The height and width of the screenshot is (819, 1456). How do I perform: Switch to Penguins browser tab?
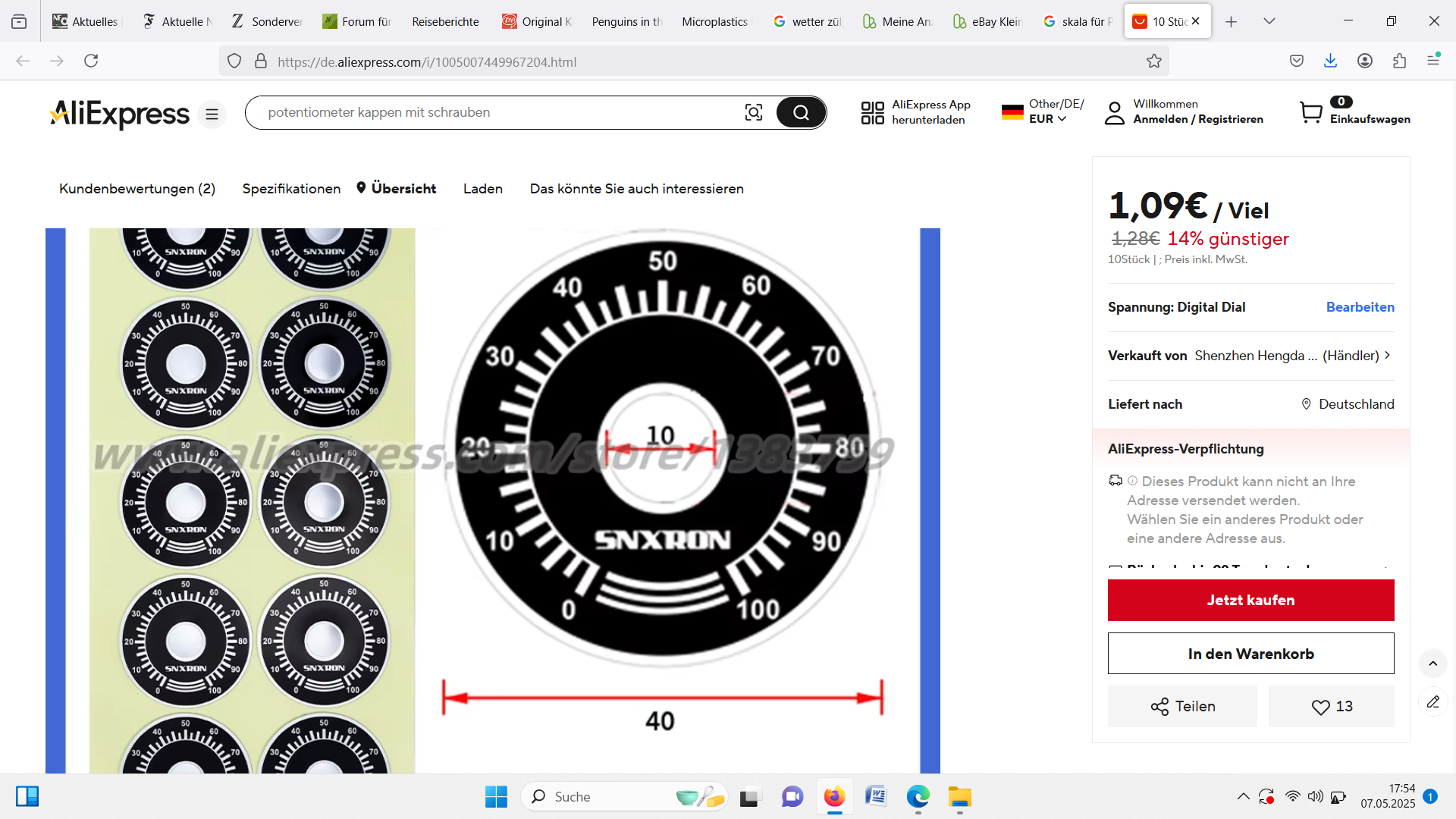pyautogui.click(x=626, y=21)
